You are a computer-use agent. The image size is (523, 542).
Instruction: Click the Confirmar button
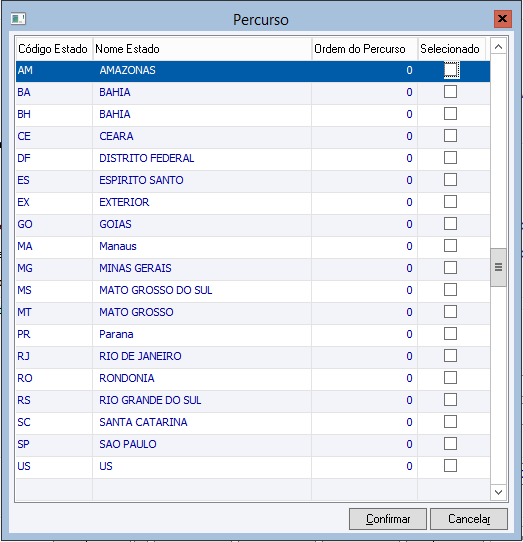click(388, 519)
